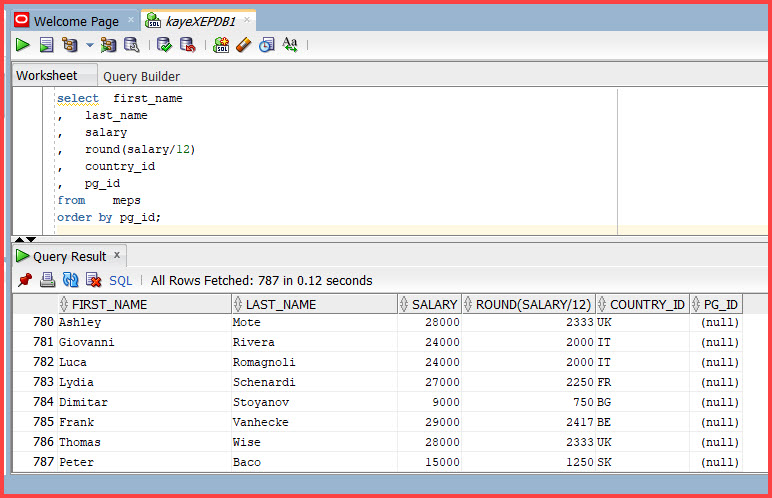Select the 'FR' country cell for Lydia

643,382
